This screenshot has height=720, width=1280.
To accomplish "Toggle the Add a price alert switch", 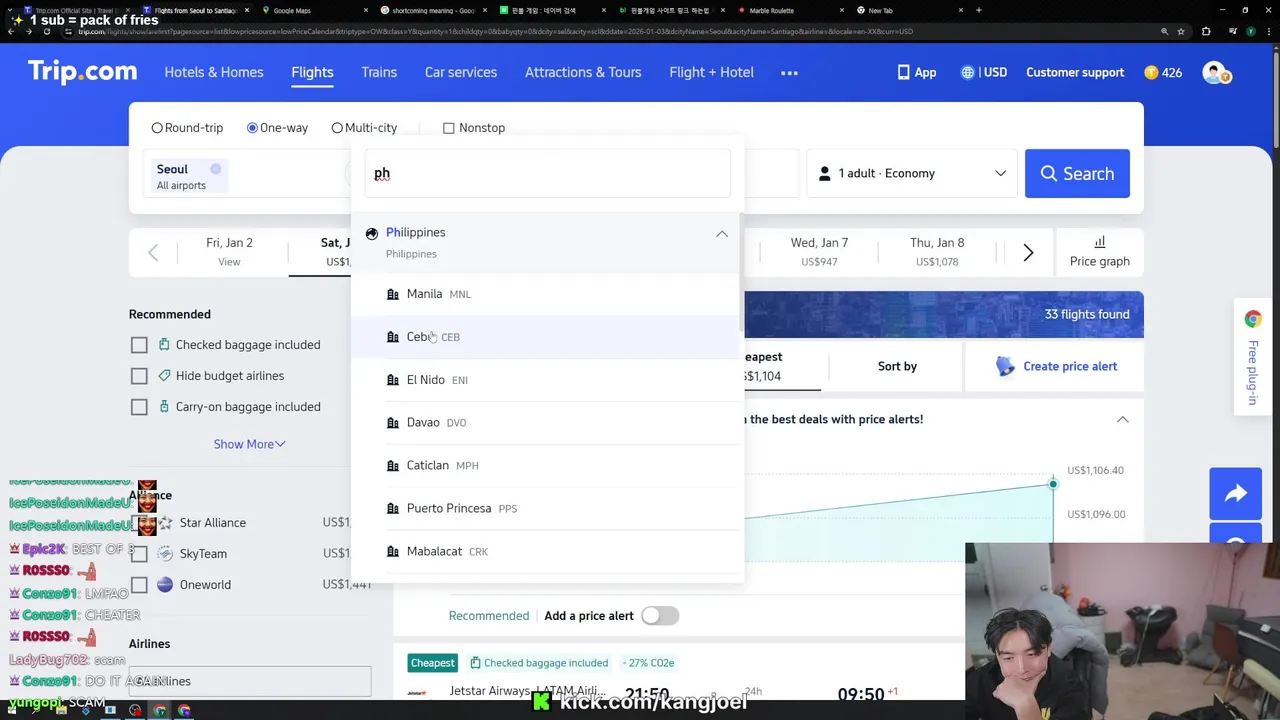I will 660,616.
